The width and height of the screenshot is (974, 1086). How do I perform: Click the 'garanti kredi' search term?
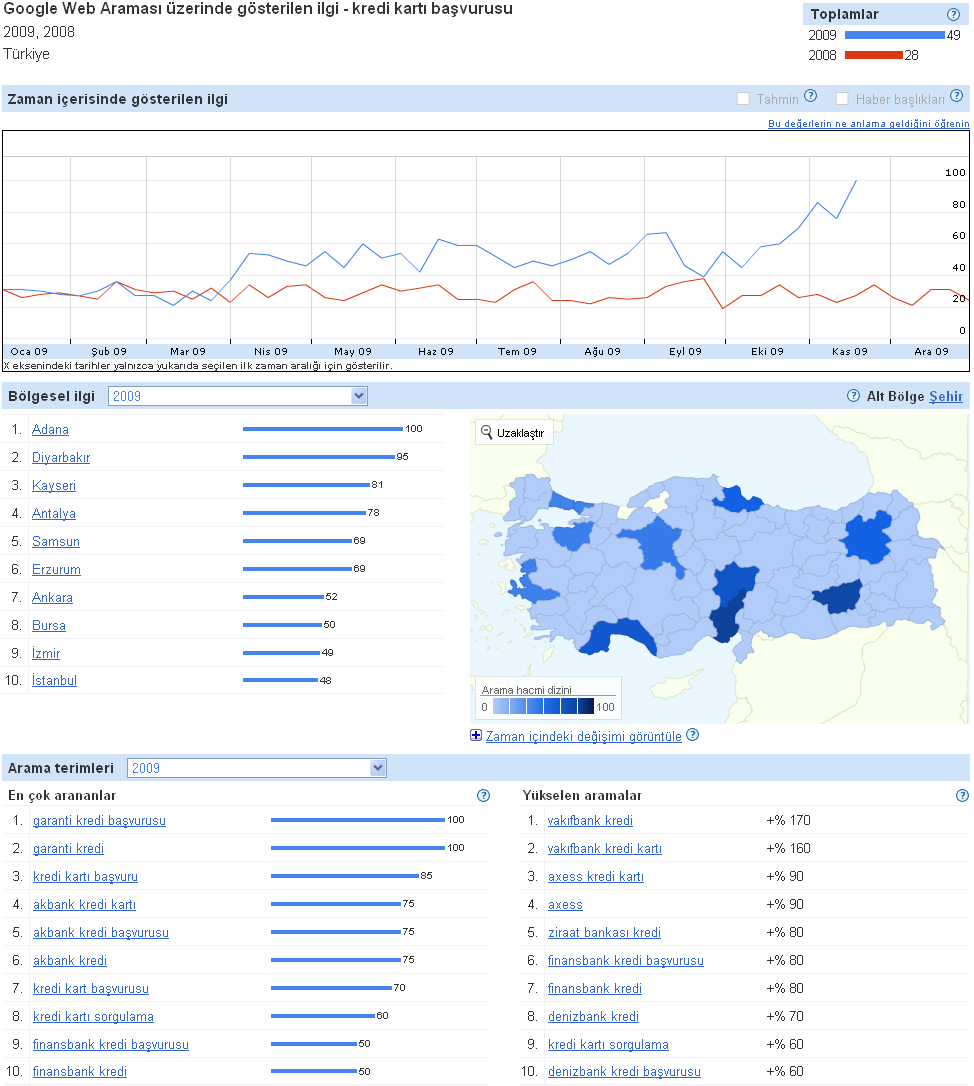click(x=69, y=848)
